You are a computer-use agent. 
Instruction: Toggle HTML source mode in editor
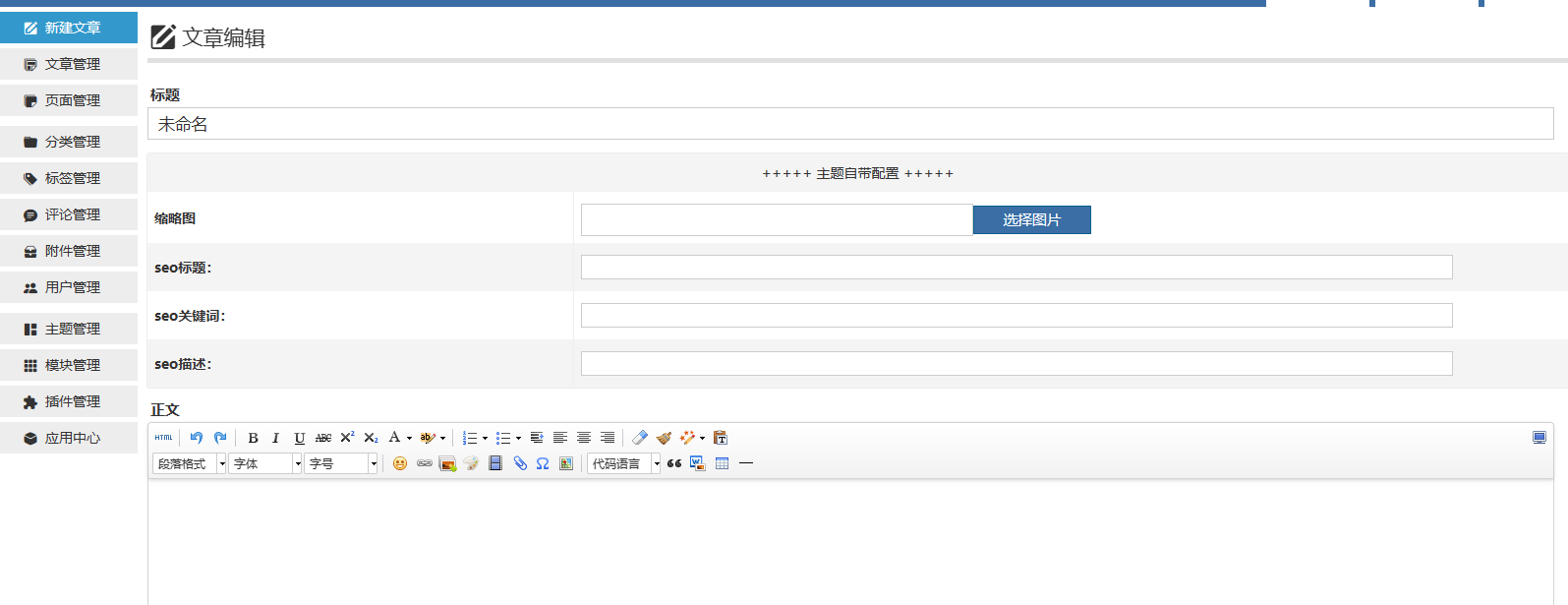[x=163, y=438]
